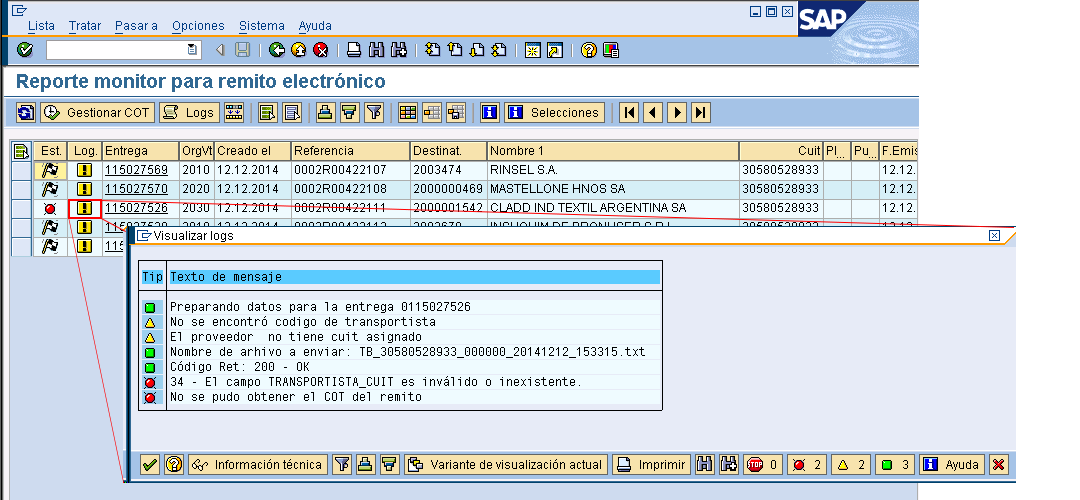Screen dimensions: 1080x500
Task: Open the Lista menu
Action: 41,25
